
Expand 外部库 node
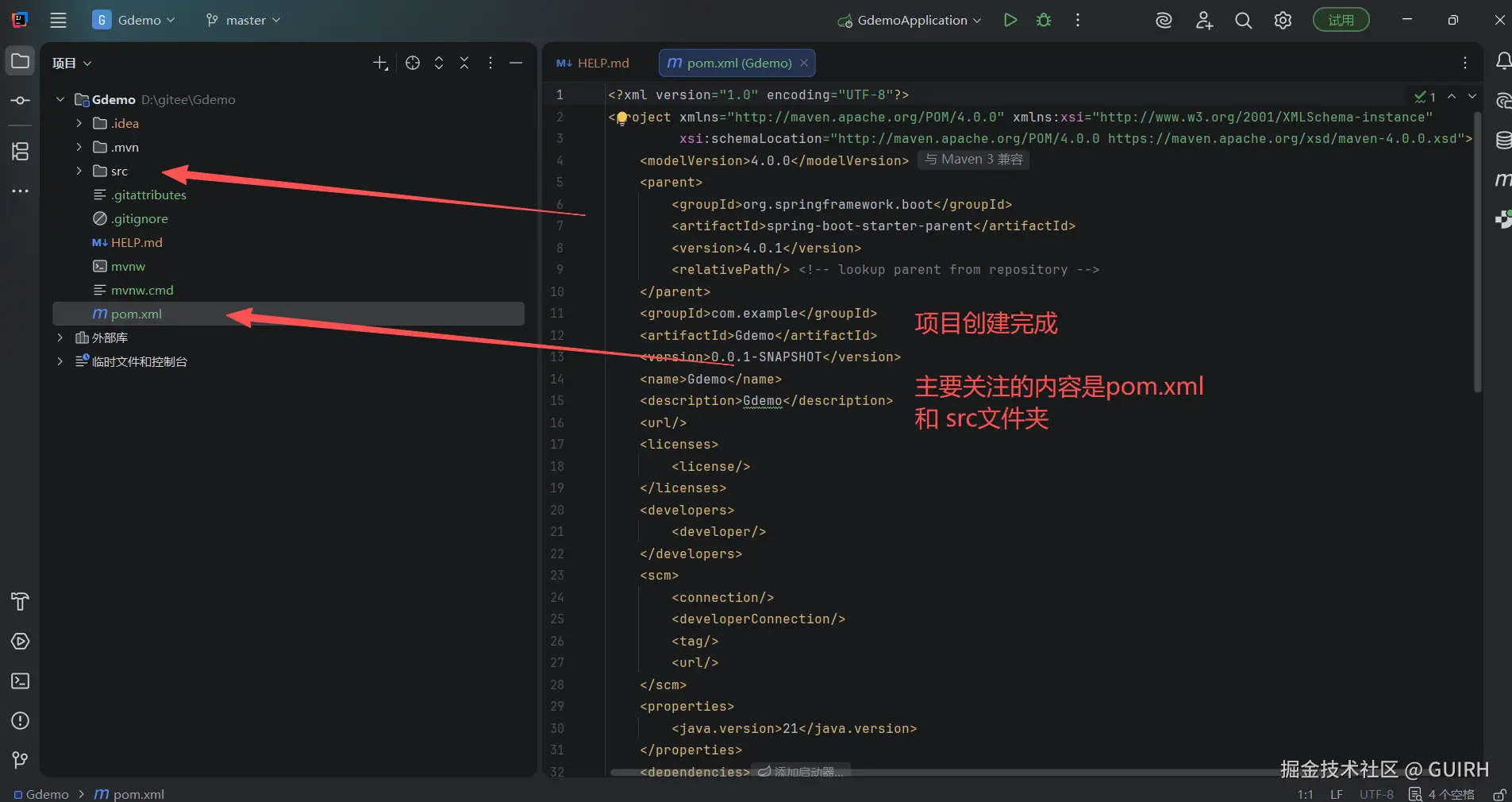coord(60,337)
